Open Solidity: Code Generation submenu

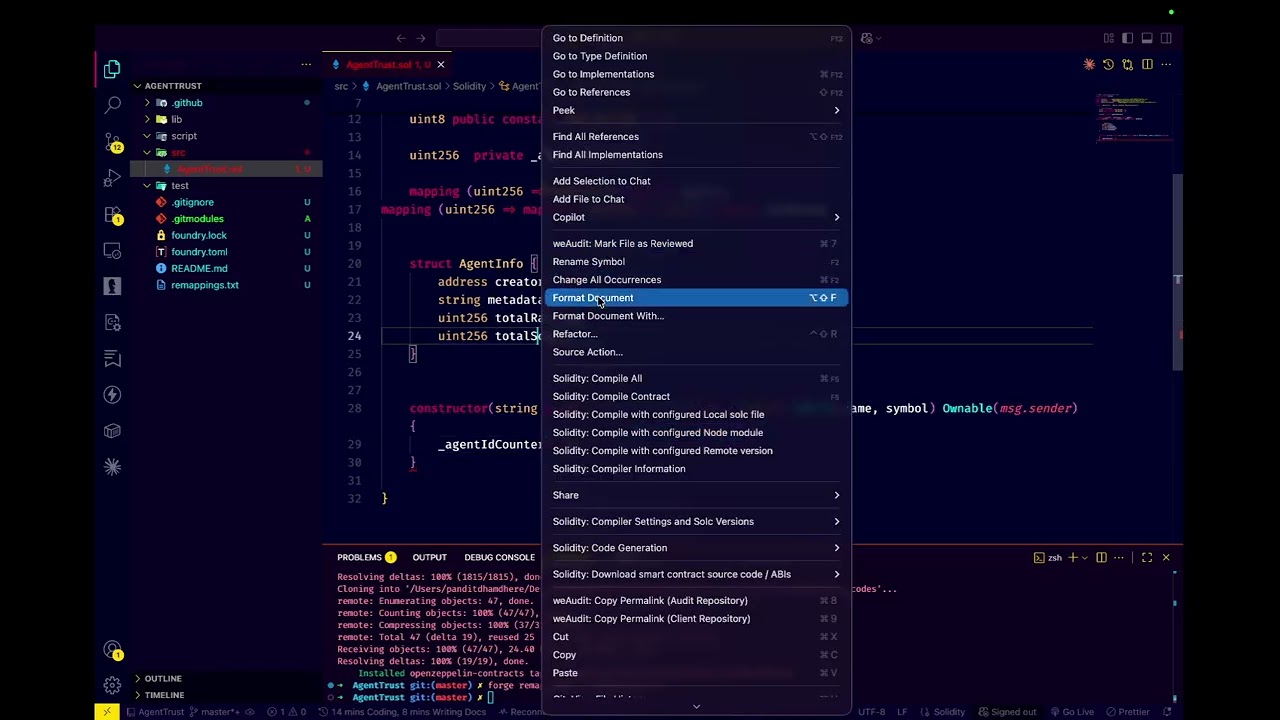click(696, 548)
